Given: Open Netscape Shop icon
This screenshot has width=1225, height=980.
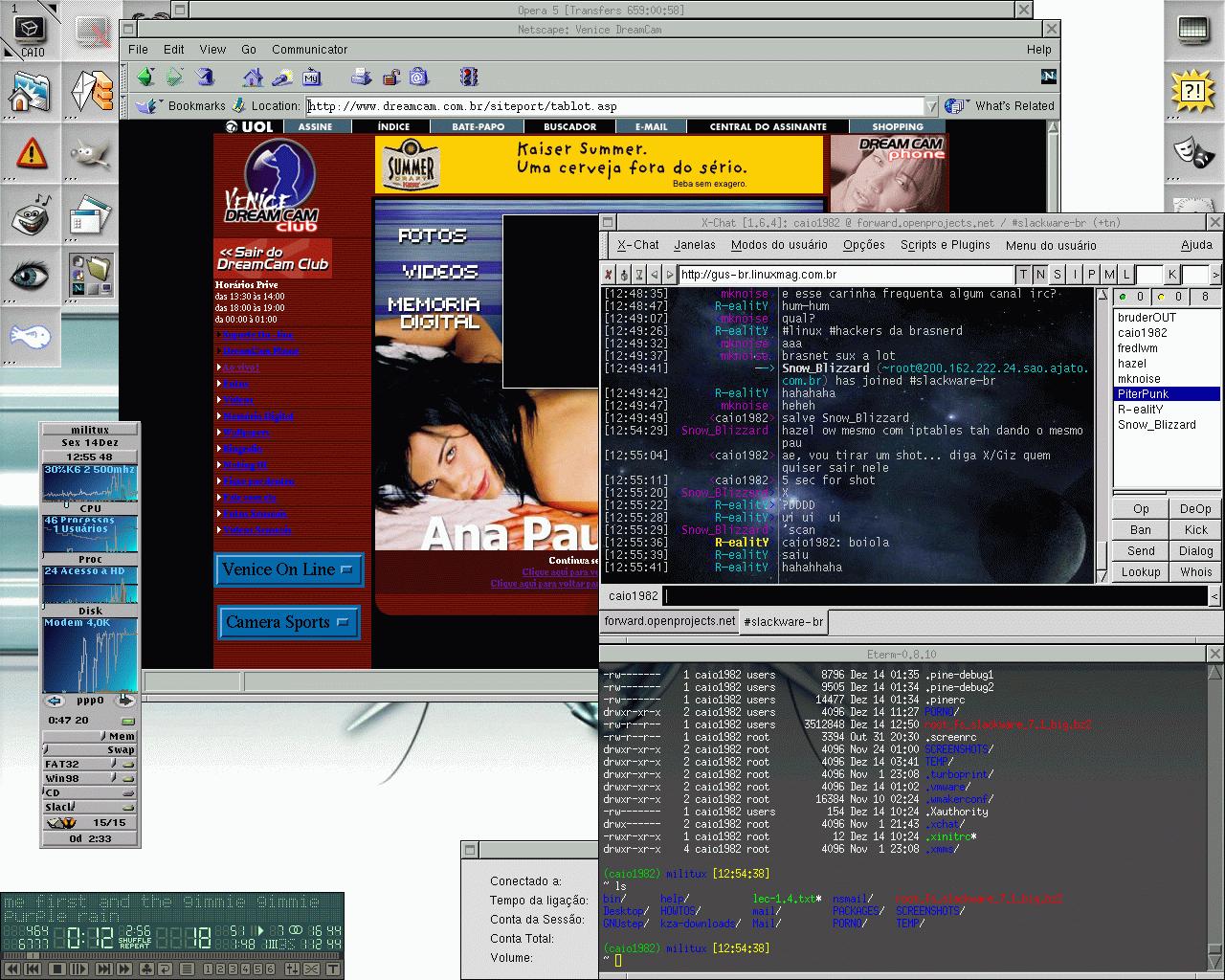Looking at the screenshot, I should [418, 78].
